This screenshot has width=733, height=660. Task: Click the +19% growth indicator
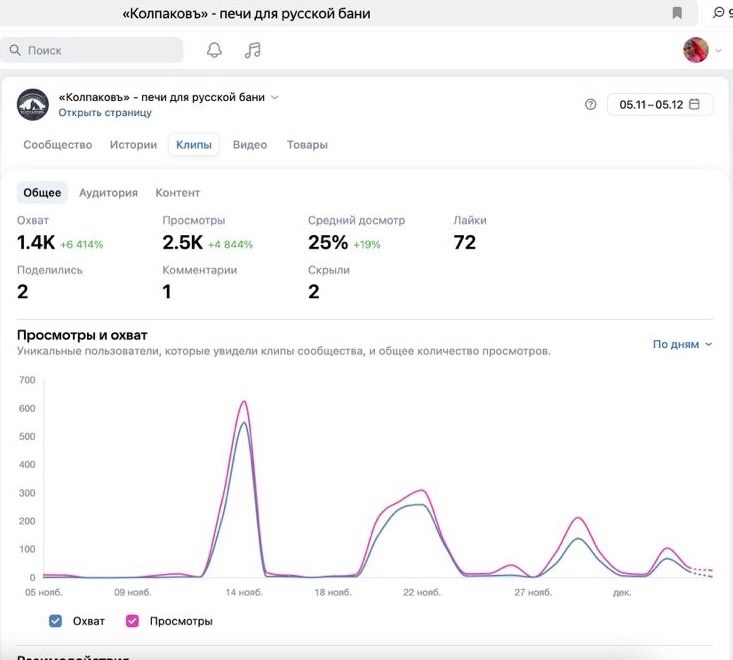(x=366, y=244)
